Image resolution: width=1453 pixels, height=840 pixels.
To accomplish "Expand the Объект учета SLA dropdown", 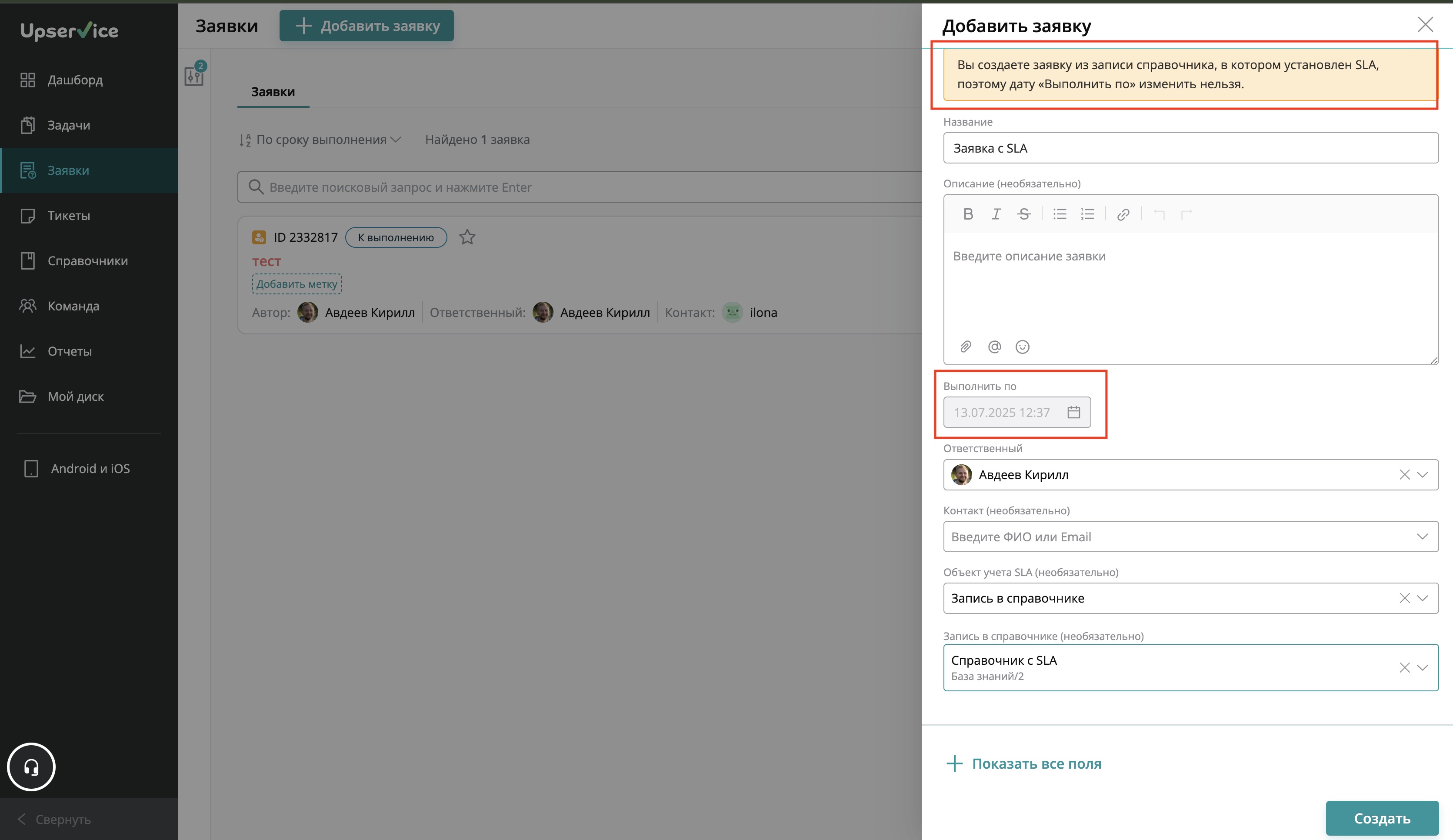I will point(1423,598).
